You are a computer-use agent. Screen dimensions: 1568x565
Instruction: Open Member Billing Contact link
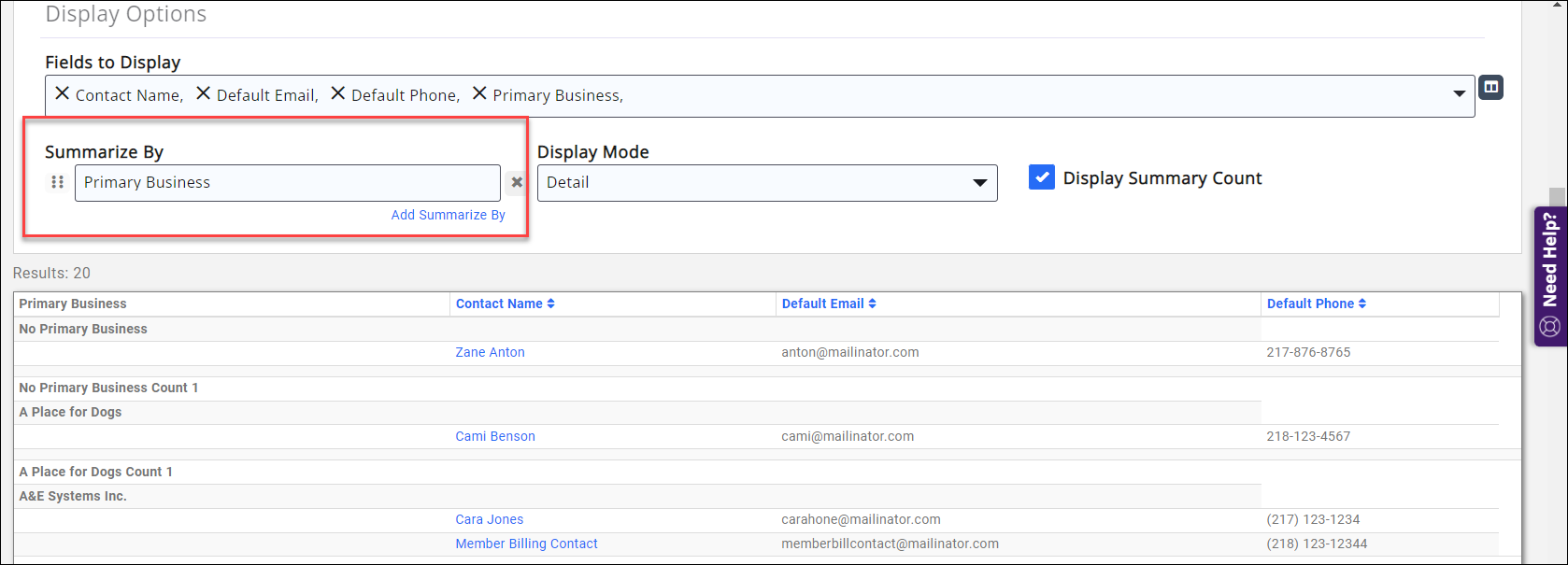coord(526,544)
